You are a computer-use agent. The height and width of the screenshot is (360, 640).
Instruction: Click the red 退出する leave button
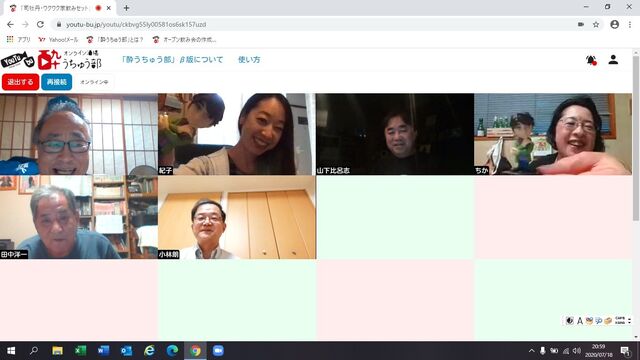20,82
